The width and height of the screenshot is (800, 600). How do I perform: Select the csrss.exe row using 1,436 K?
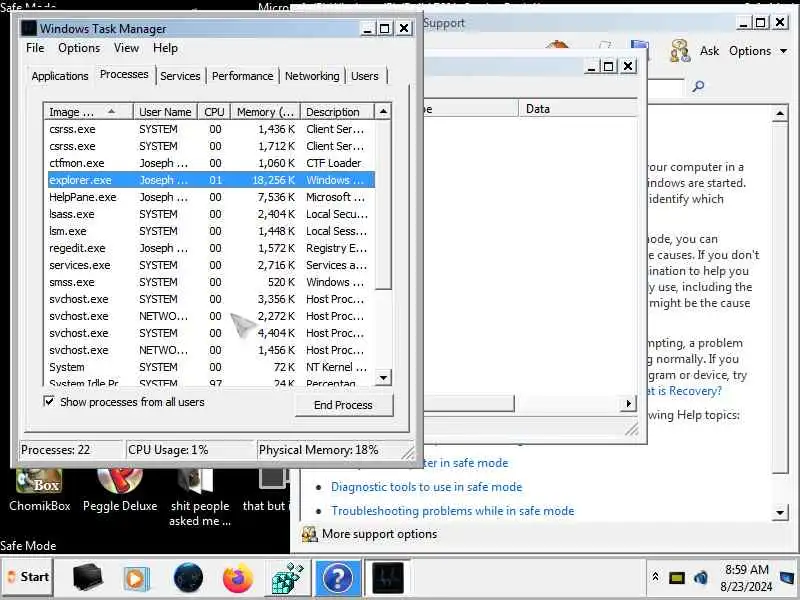pyautogui.click(x=211, y=129)
